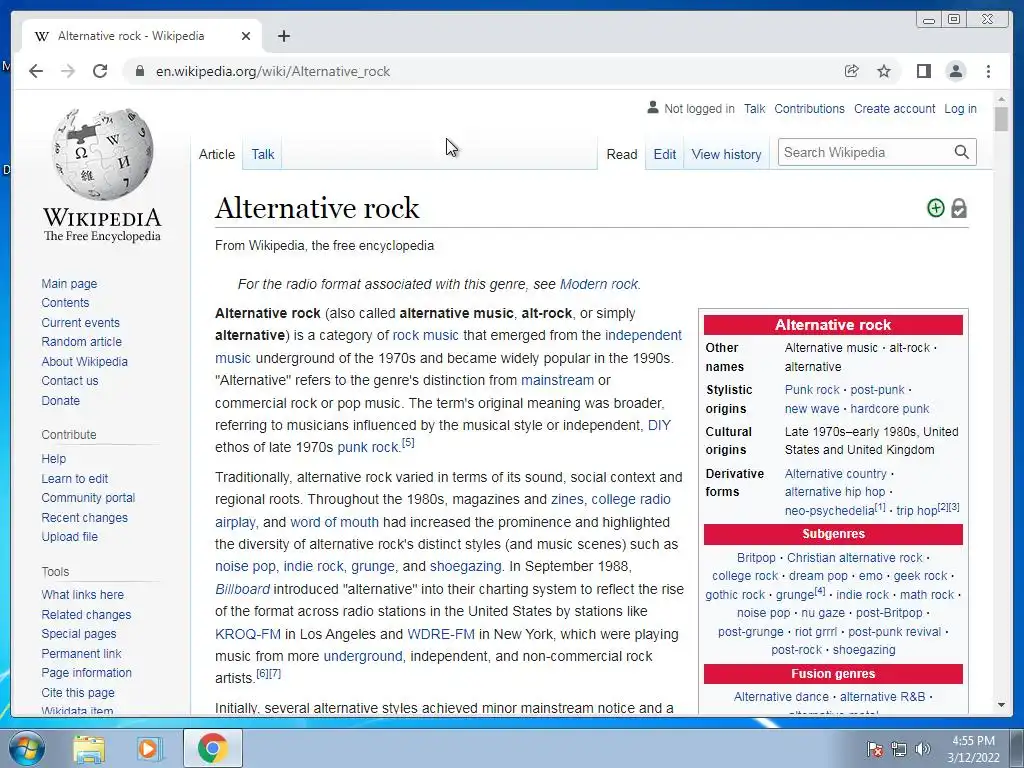The width and height of the screenshot is (1024, 768).
Task: Open the side panel icon
Action: (x=923, y=71)
